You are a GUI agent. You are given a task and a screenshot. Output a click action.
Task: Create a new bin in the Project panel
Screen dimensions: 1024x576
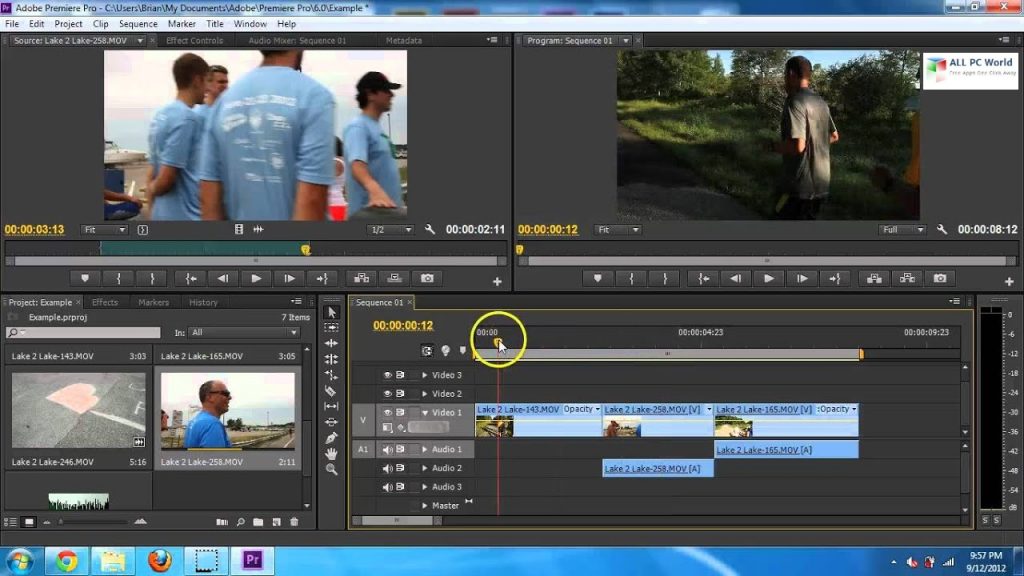pos(258,522)
